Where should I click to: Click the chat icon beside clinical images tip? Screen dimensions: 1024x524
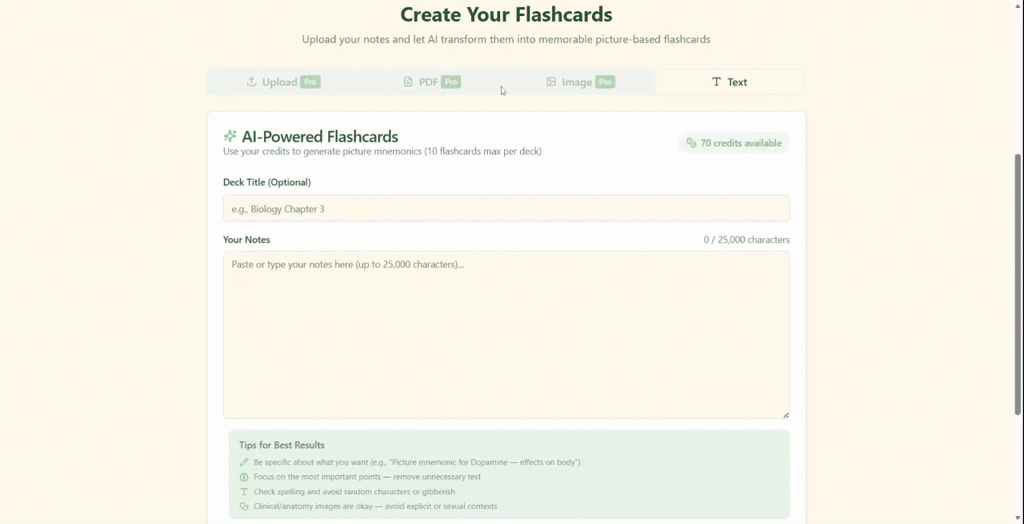click(x=244, y=506)
